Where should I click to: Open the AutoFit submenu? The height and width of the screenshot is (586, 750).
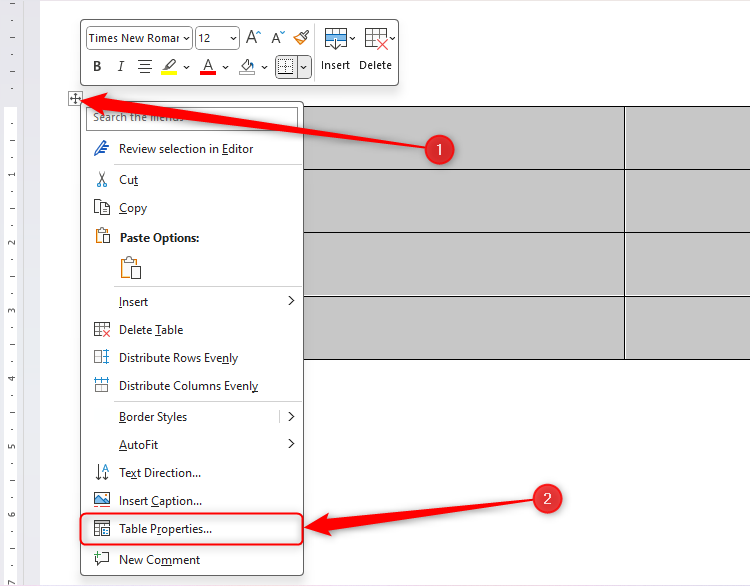pos(192,444)
